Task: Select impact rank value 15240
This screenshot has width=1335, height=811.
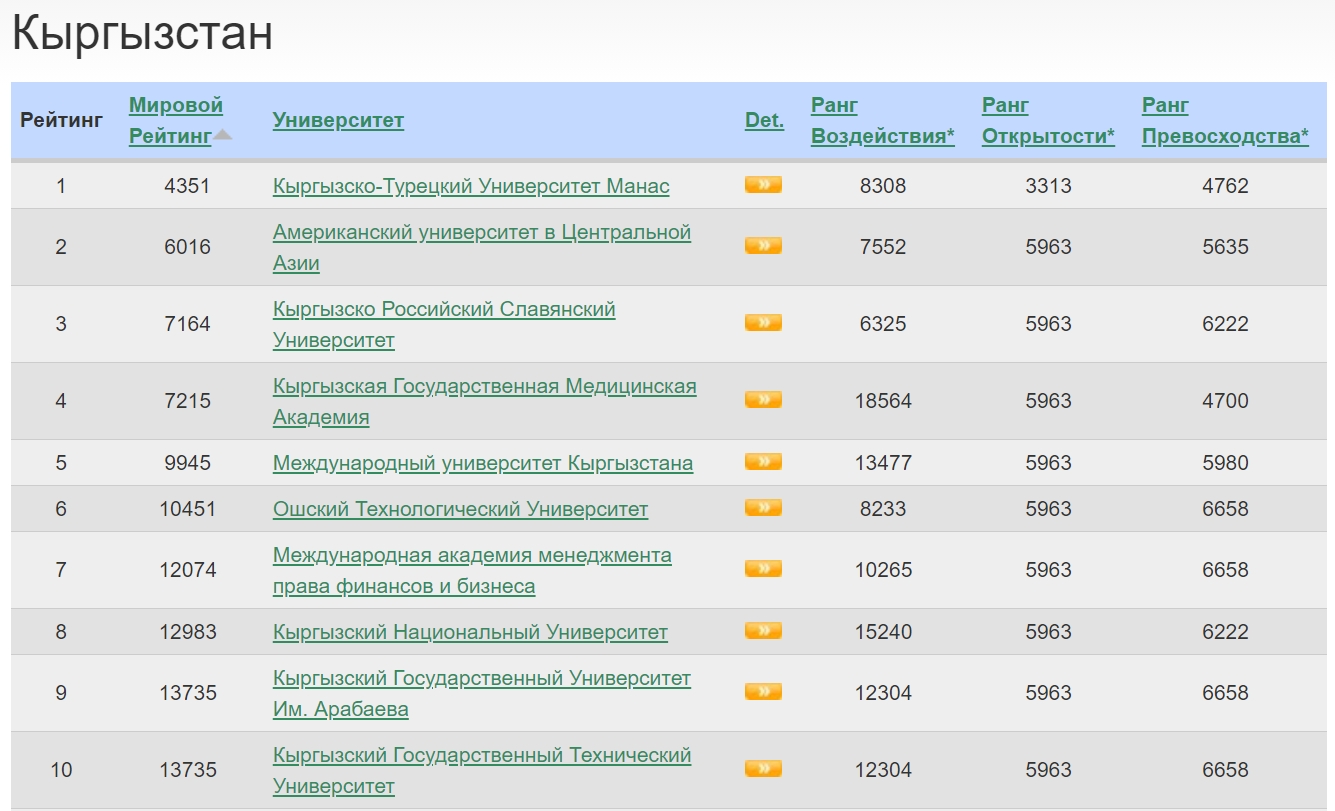Action: [883, 632]
